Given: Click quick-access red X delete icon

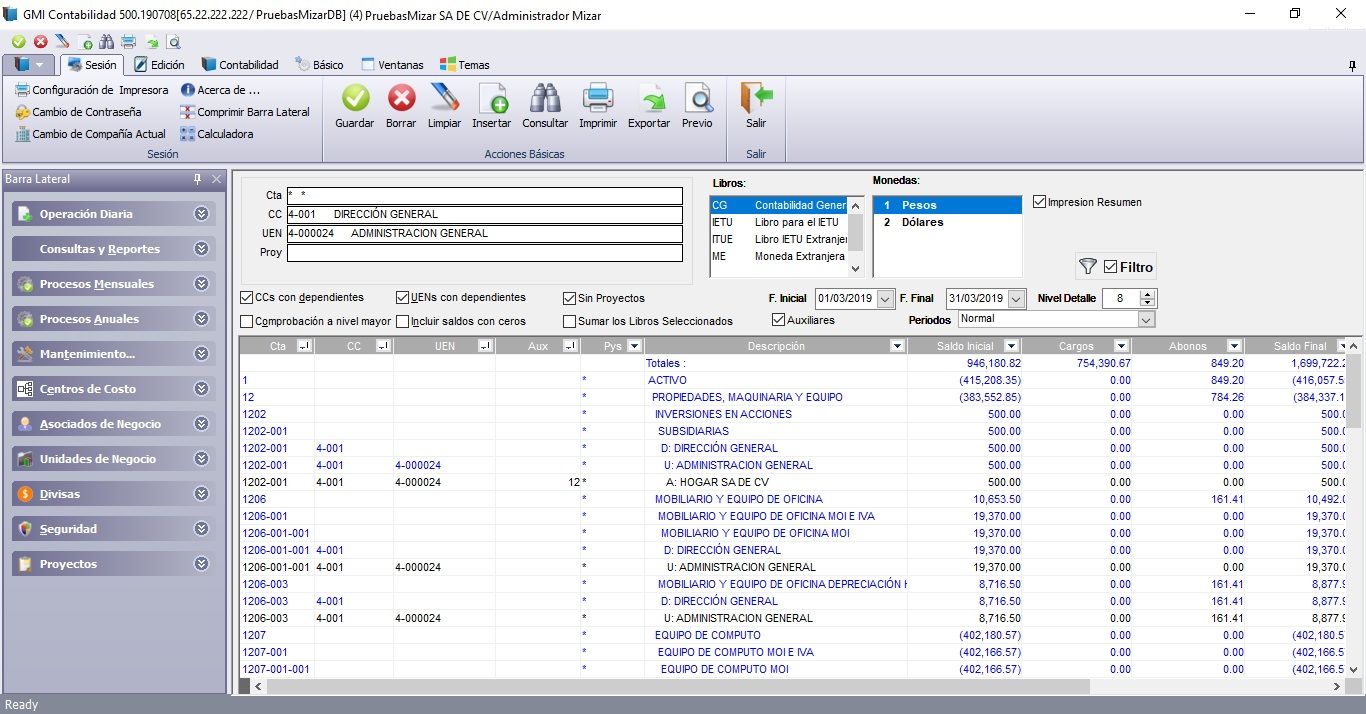Looking at the screenshot, I should tap(40, 42).
